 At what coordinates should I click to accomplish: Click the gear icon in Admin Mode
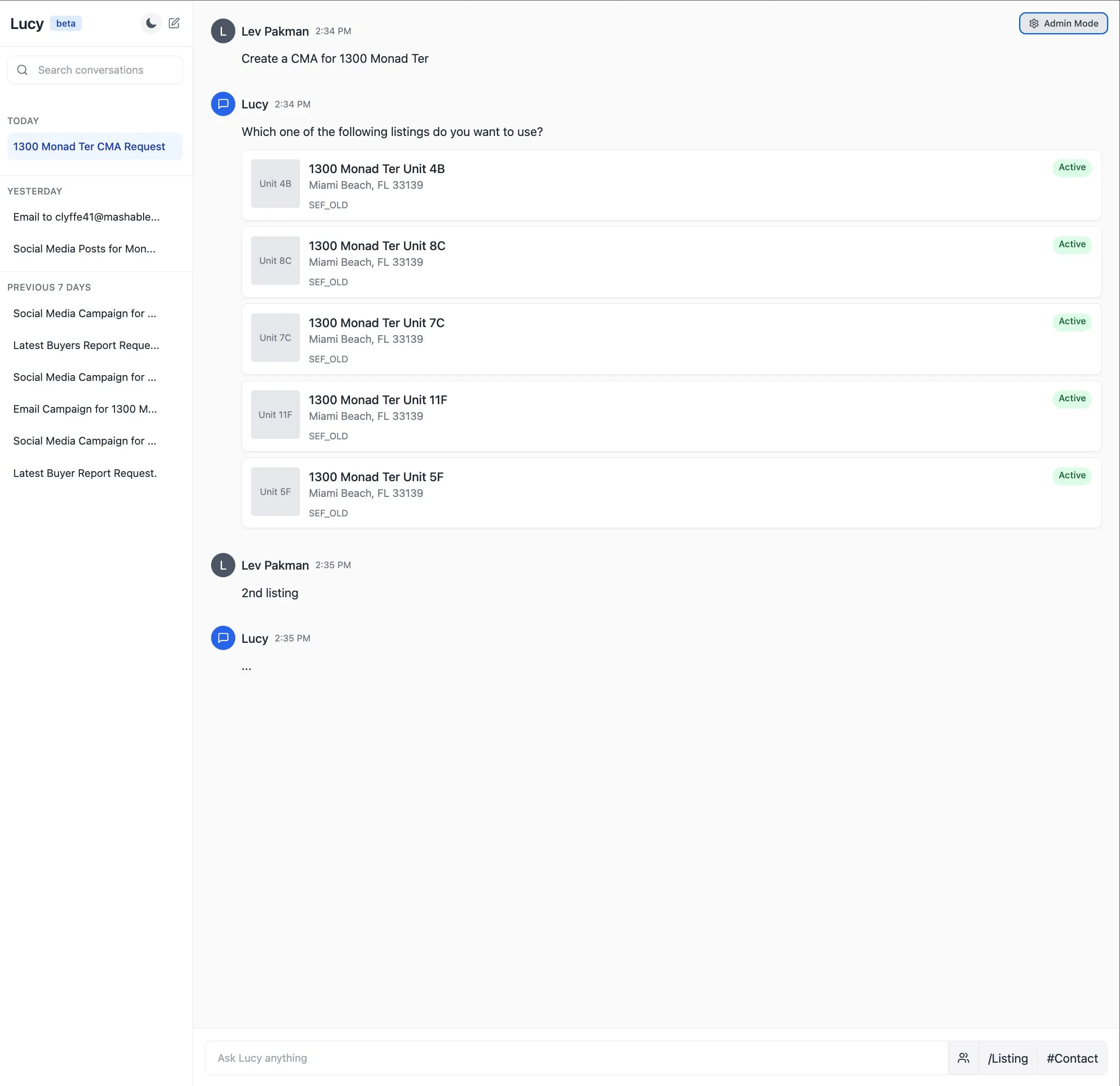(x=1033, y=23)
